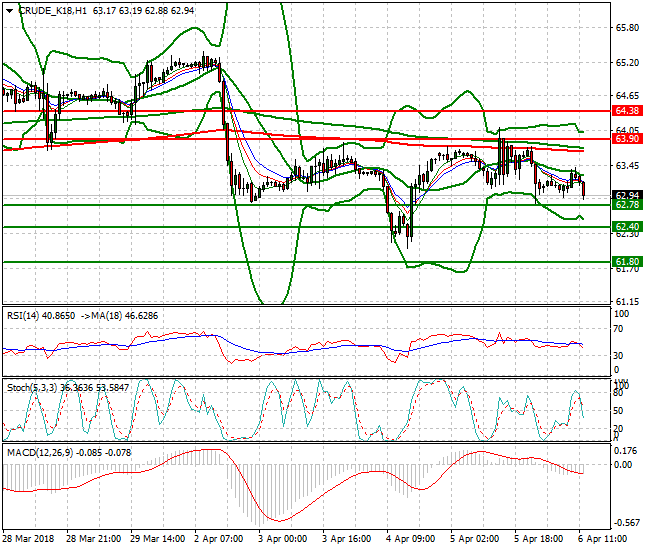This screenshot has height=550, width=650.
Task: Select the green 62.78 support level label
Action: pyautogui.click(x=627, y=205)
